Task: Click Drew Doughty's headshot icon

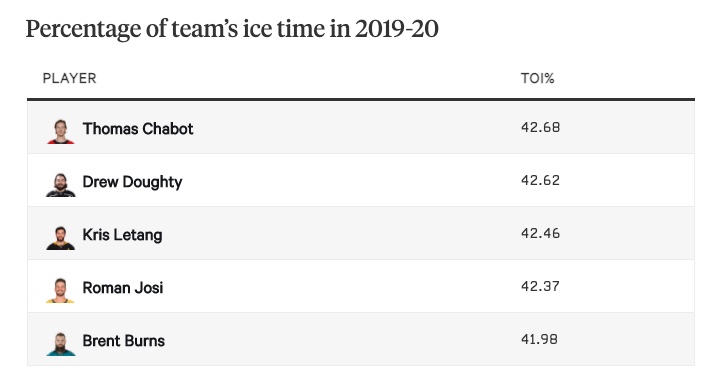Action: 61,185
